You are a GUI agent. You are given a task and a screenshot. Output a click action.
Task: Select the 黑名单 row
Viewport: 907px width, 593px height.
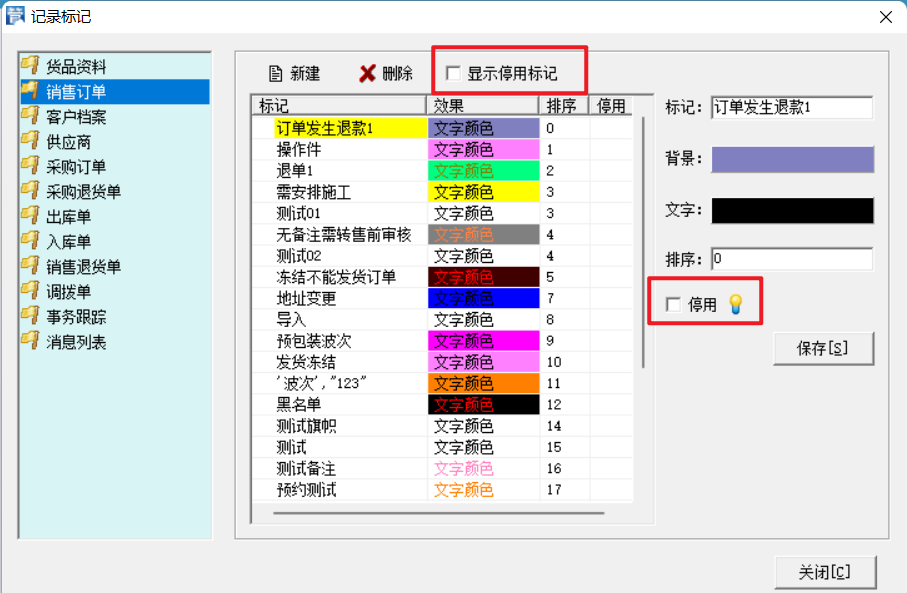pyautogui.click(x=443, y=404)
